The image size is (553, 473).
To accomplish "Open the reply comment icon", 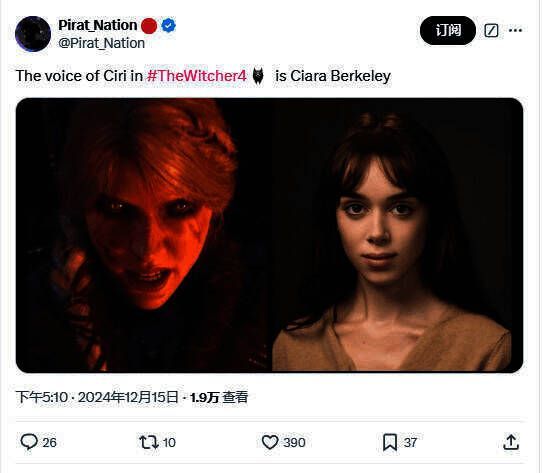I will [x=29, y=442].
